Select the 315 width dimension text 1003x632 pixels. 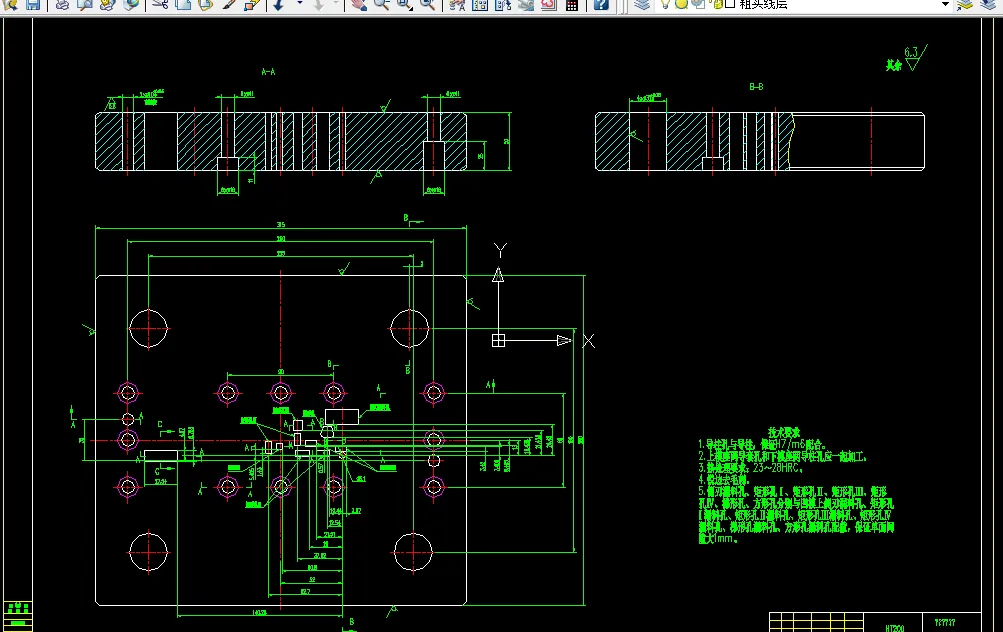tap(281, 225)
